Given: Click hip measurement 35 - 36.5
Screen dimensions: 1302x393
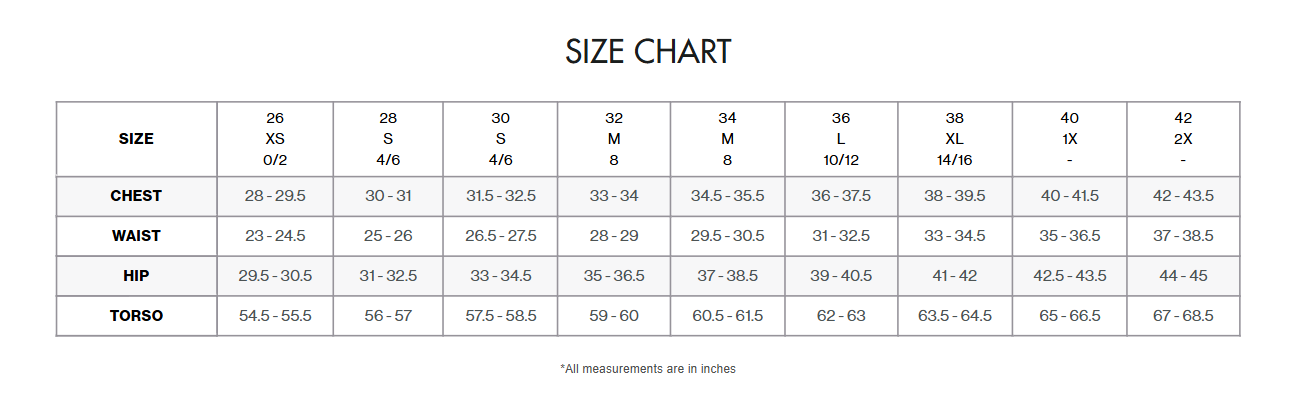Looking at the screenshot, I should [614, 276].
